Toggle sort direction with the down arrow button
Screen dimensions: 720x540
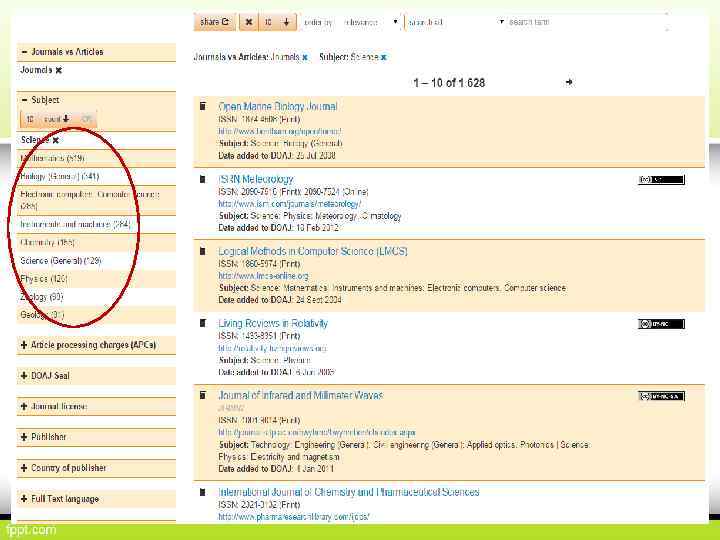pyautogui.click(x=287, y=22)
